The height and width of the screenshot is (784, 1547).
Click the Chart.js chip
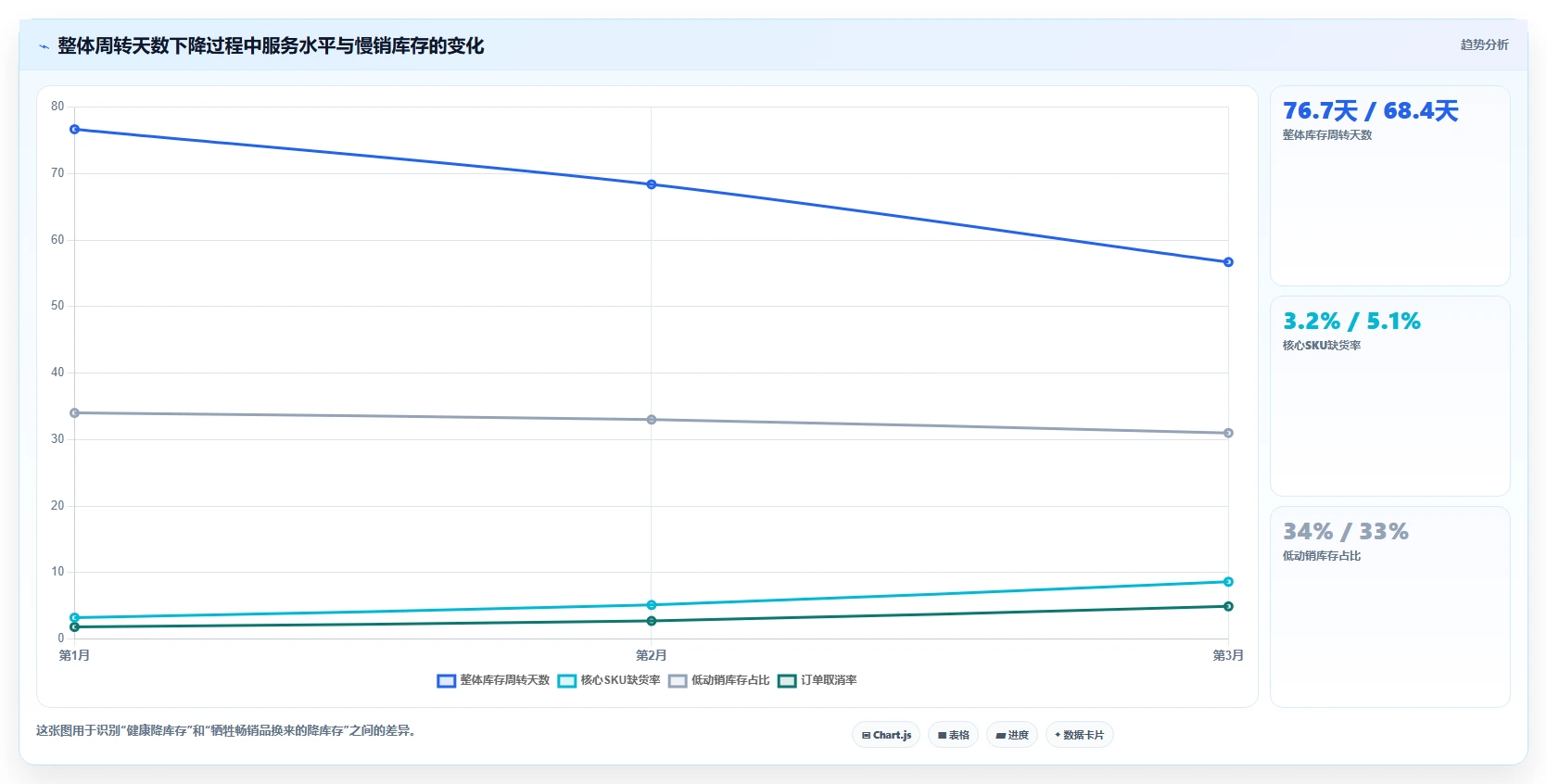(x=886, y=735)
